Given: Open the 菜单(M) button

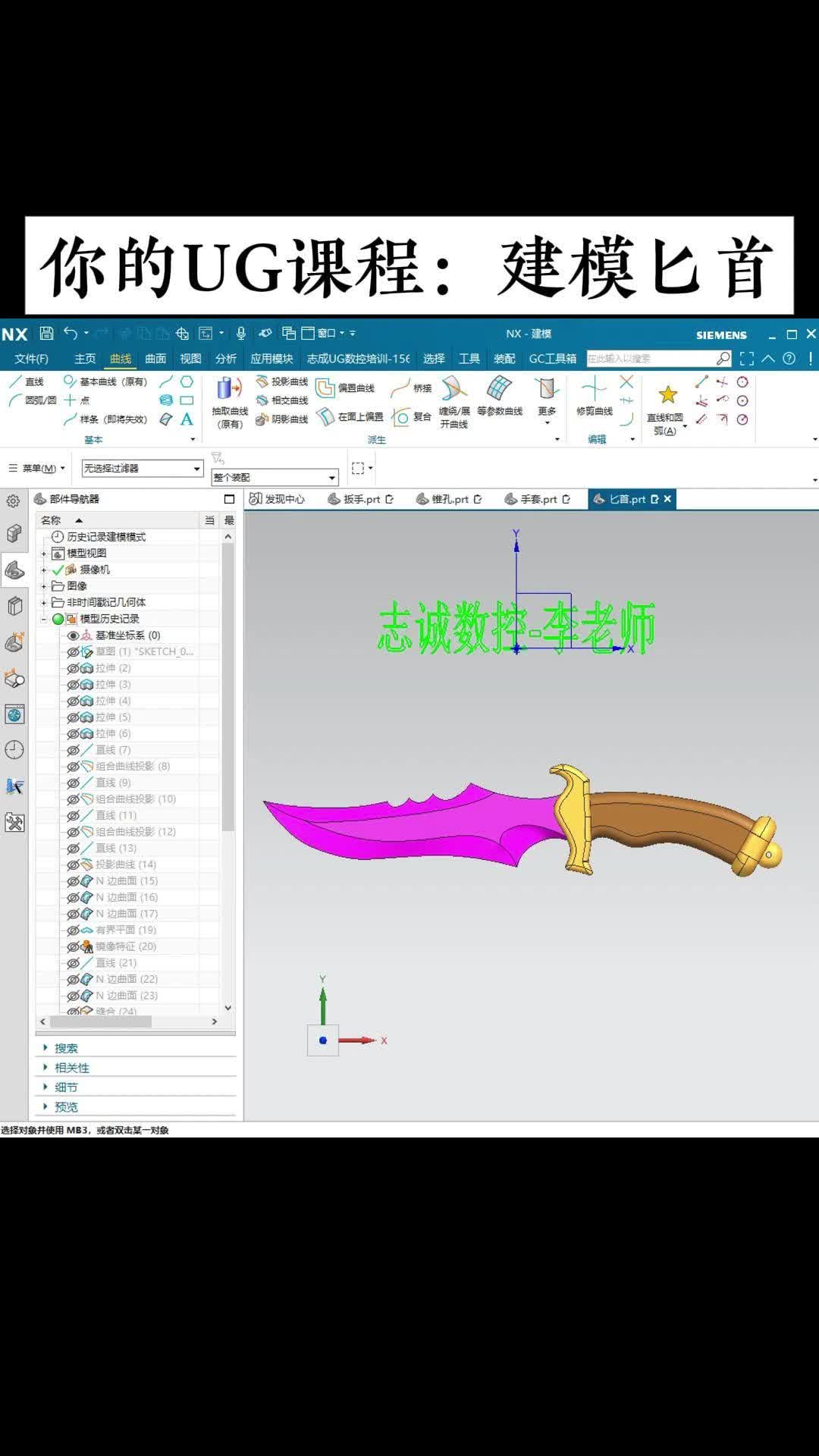Looking at the screenshot, I should point(37,469).
